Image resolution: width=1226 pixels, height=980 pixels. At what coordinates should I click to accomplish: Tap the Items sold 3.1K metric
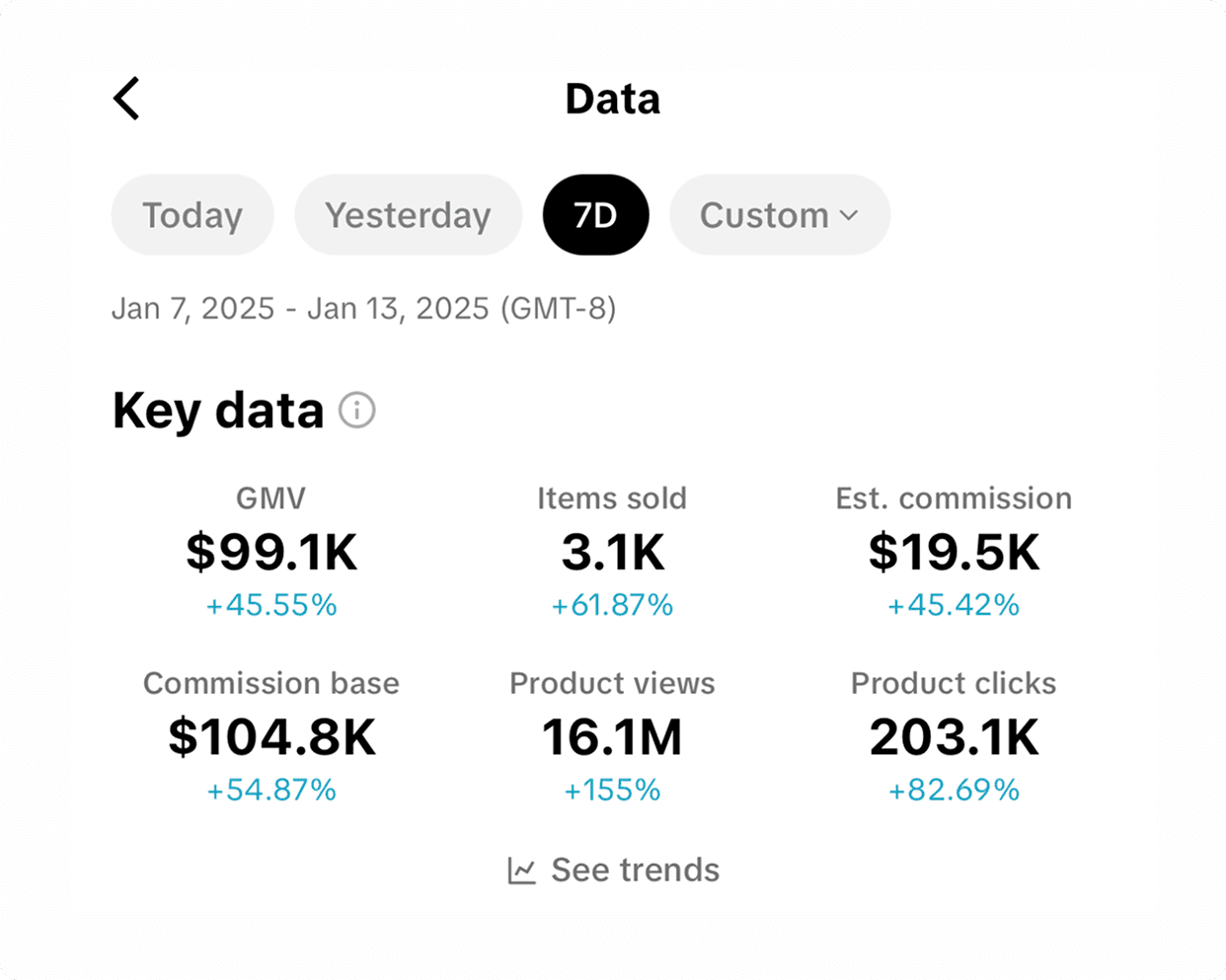tap(612, 551)
